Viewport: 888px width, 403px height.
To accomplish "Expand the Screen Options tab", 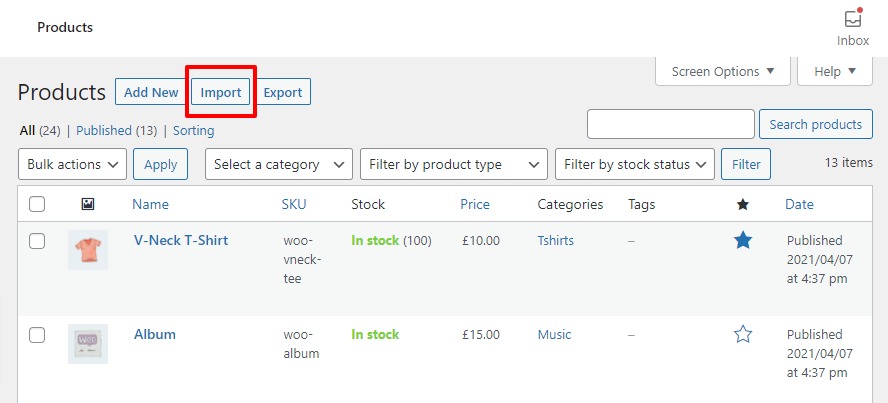I will [x=723, y=71].
